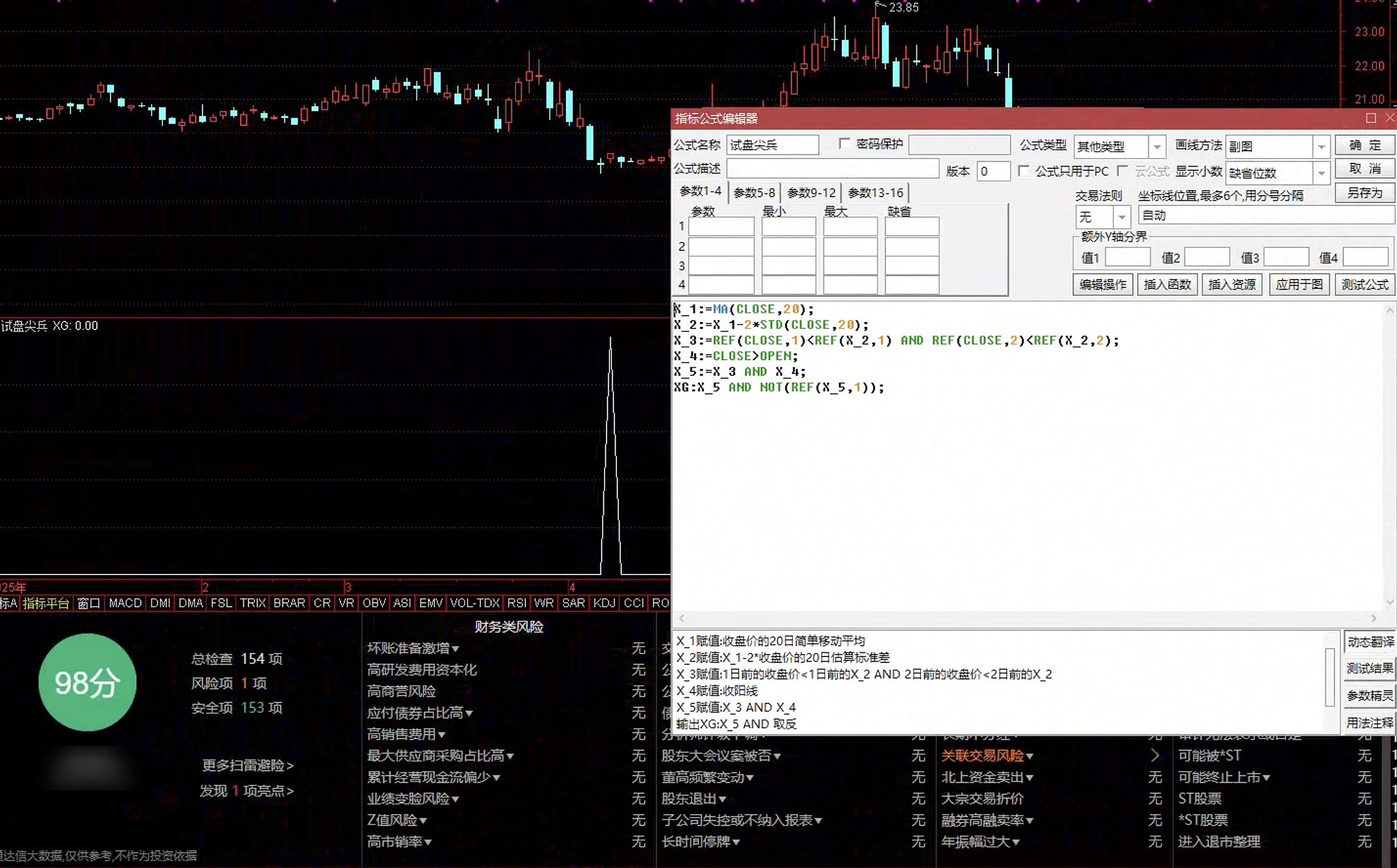Focus the 公式名称 input field
The width and height of the screenshot is (1397, 868).
point(773,145)
